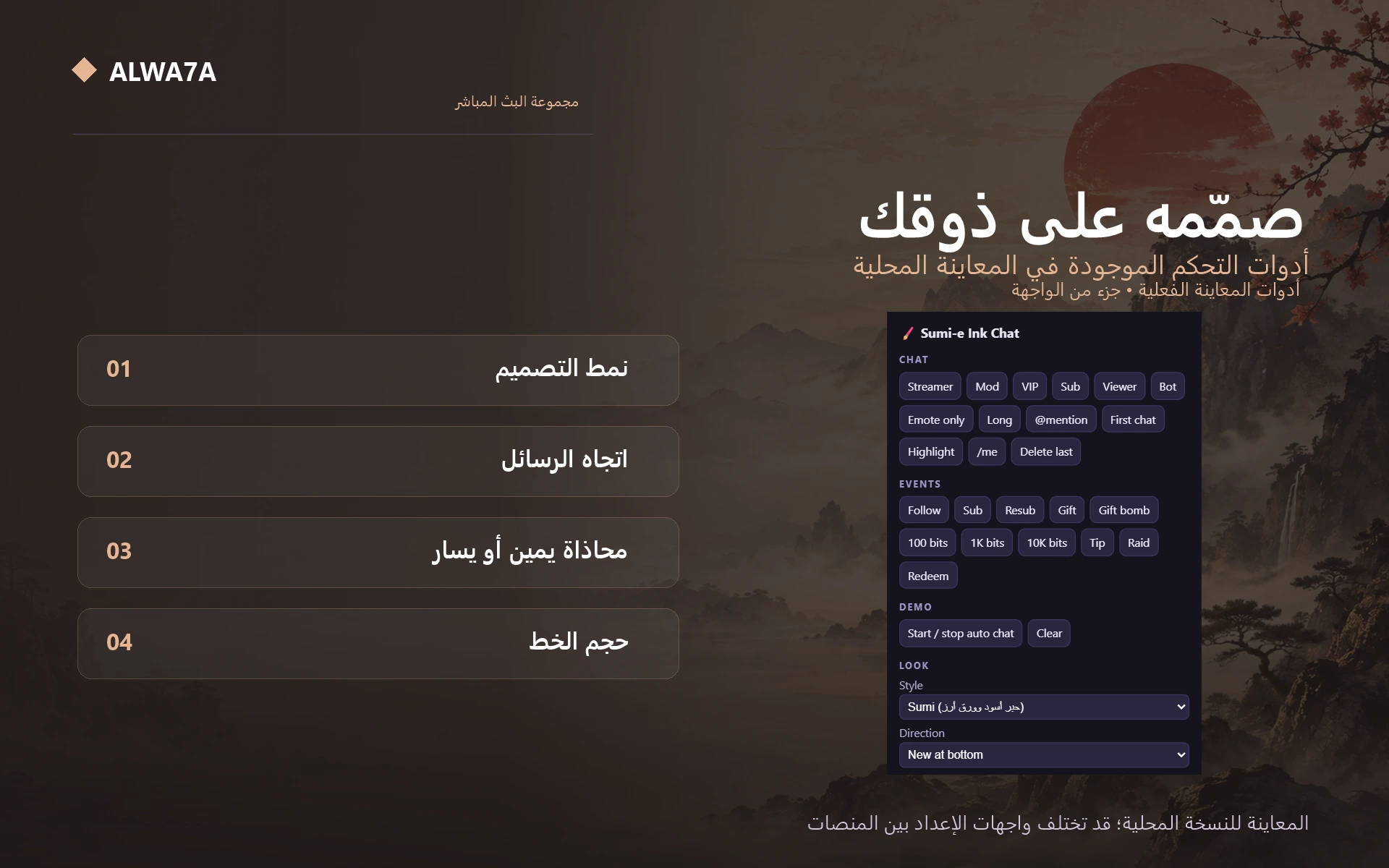Click the Bot chat button
Viewport: 1389px width, 868px height.
[1168, 386]
